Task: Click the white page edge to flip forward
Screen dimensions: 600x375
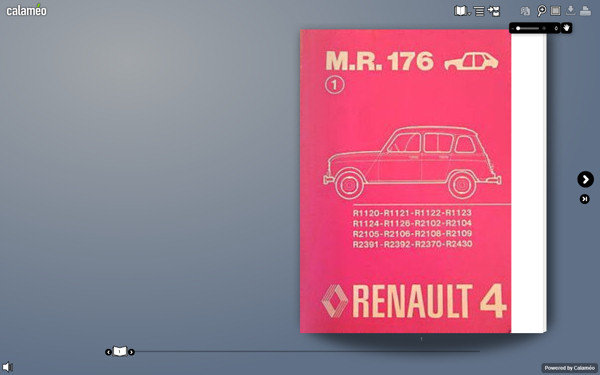Action: (x=528, y=183)
